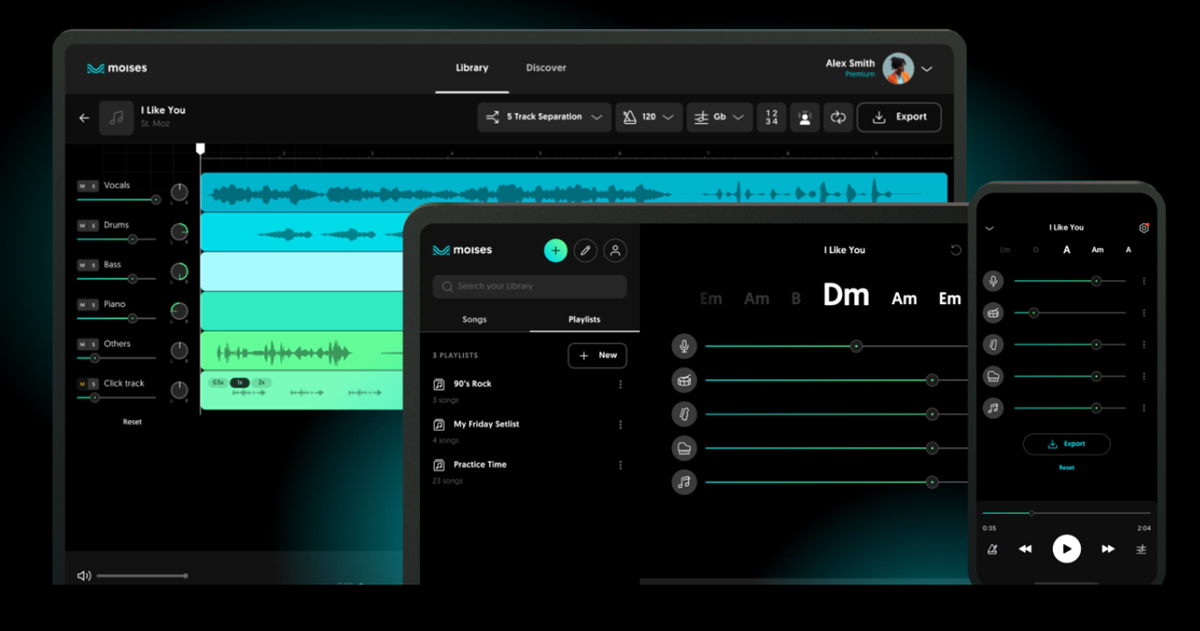Click the tablet pencil edit icon
Screen dimensions: 1200x631
coord(585,250)
